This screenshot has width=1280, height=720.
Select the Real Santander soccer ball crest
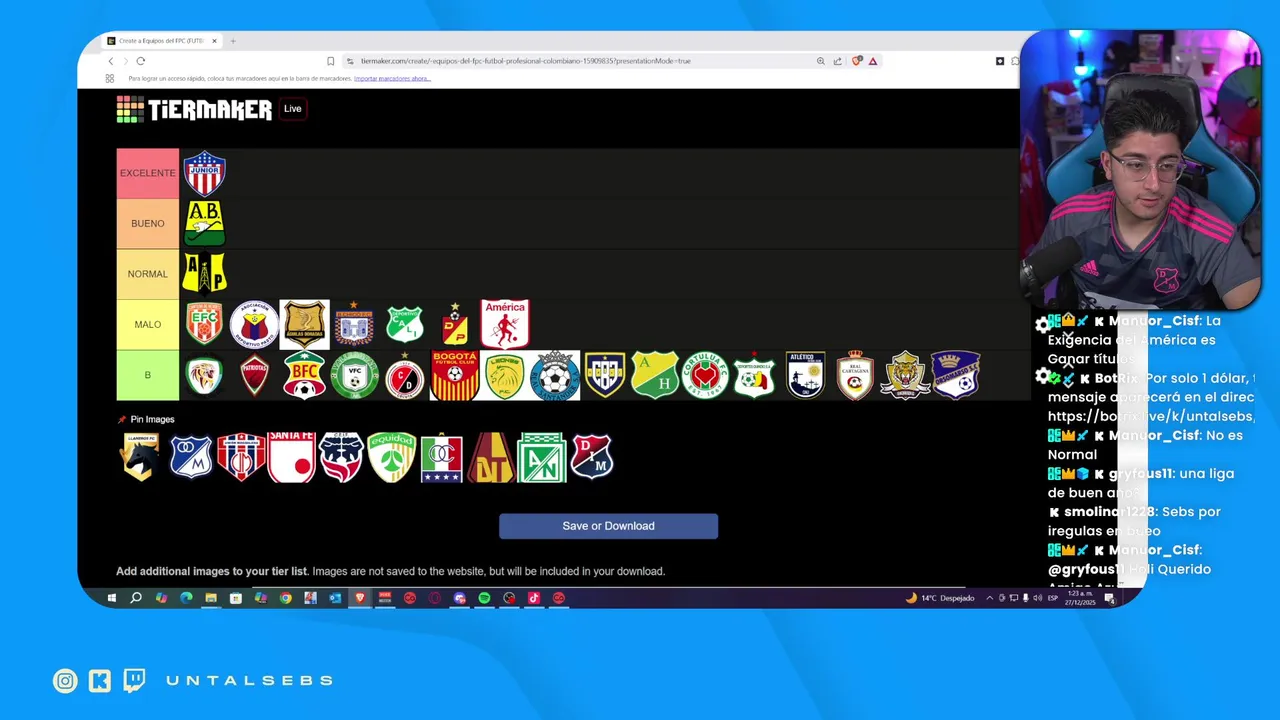tap(555, 375)
